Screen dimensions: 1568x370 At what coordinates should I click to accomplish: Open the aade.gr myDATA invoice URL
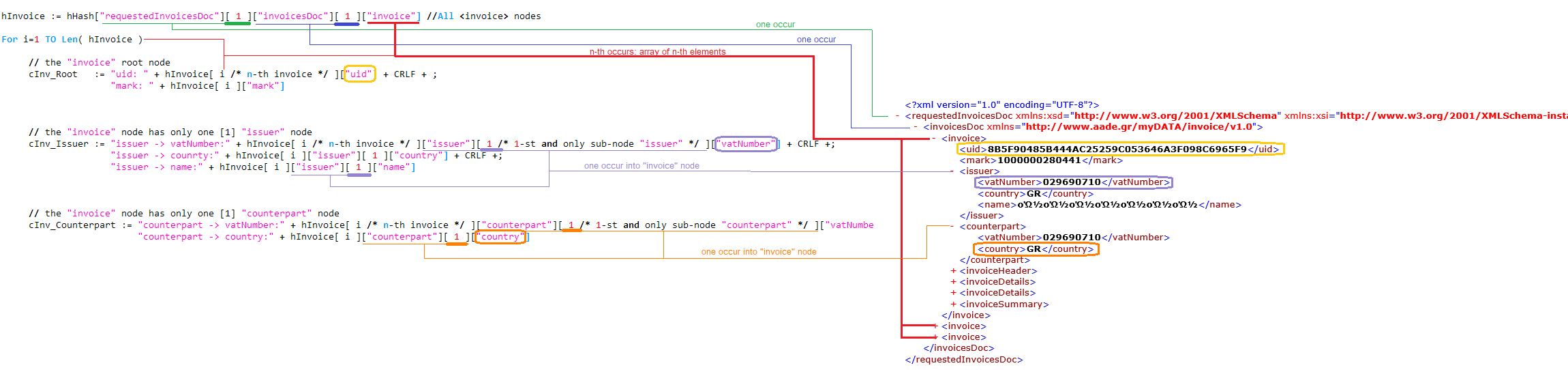[1139, 127]
